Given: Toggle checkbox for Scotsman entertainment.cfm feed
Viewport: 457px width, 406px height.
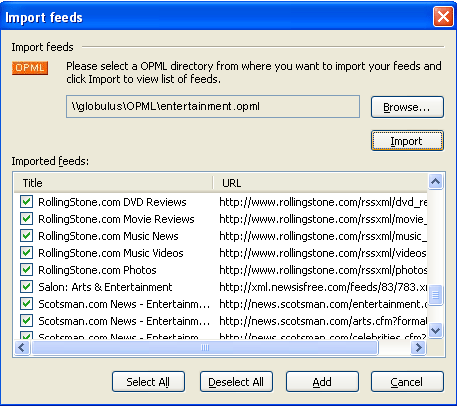Looking at the screenshot, I should pyautogui.click(x=26, y=304).
